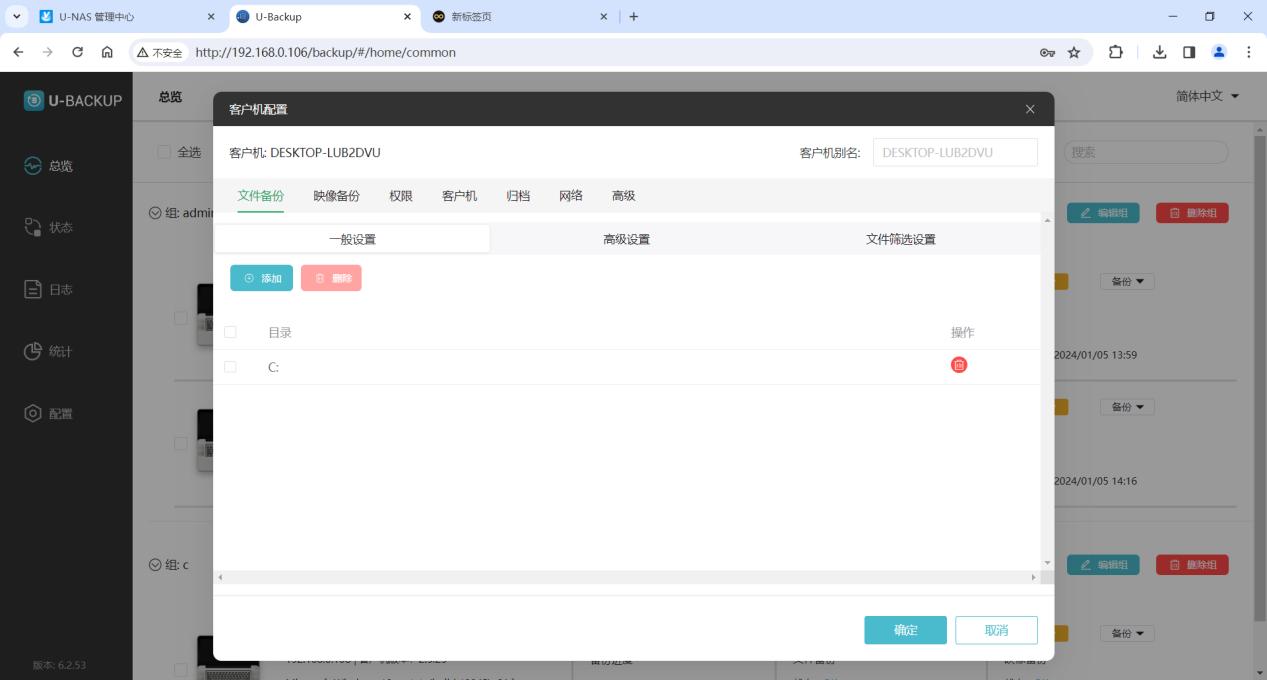Collapse the 组: c group
The width and height of the screenshot is (1267, 680).
[155, 565]
